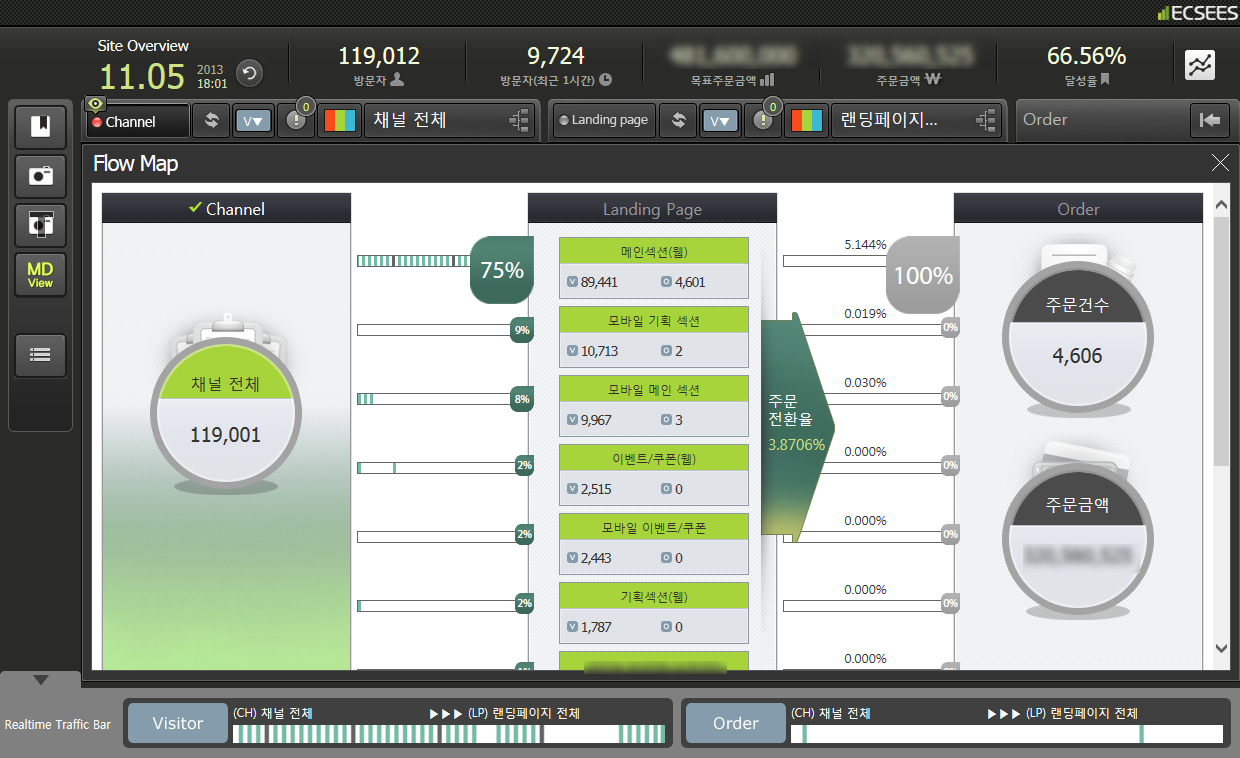Click the 0.030% conversion label
This screenshot has width=1240, height=758.
click(x=865, y=383)
